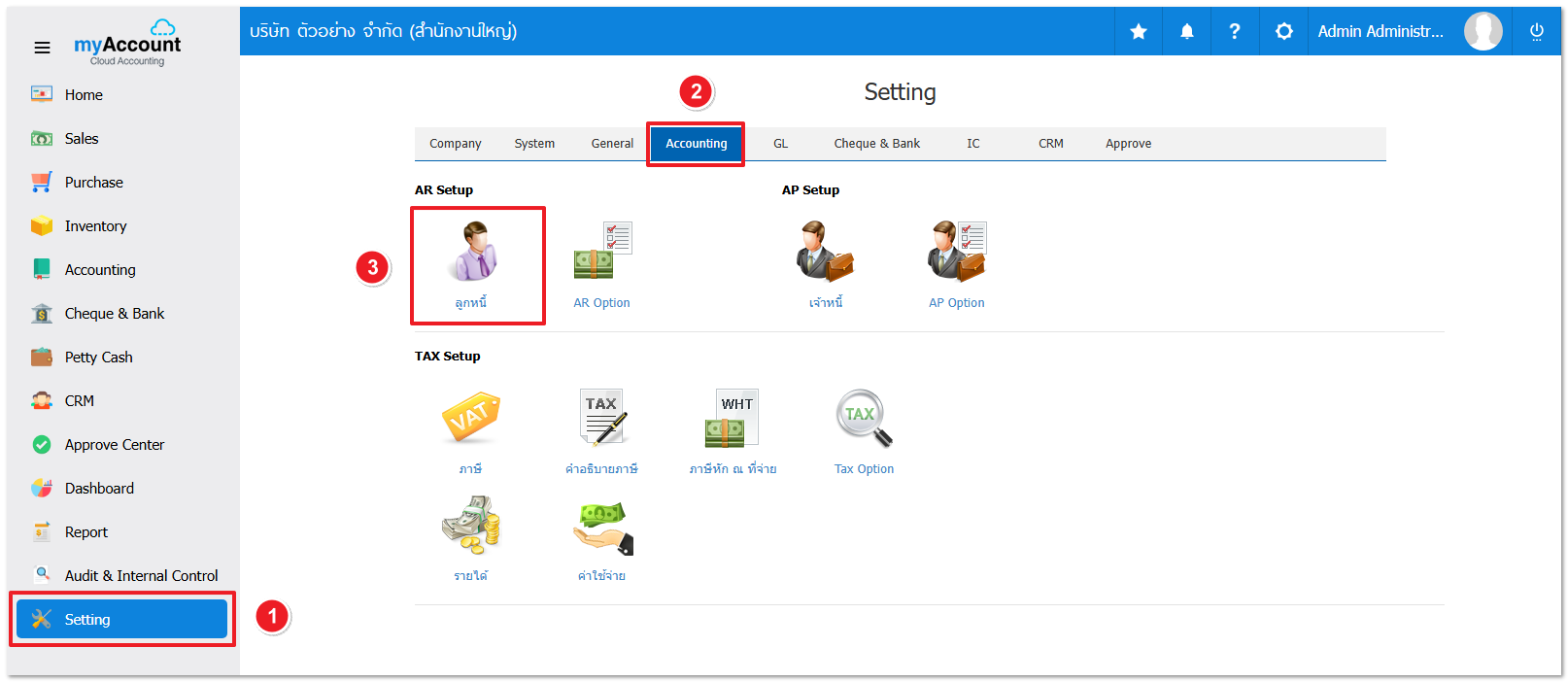Switch to the Cheque & Bank tab

tap(876, 144)
